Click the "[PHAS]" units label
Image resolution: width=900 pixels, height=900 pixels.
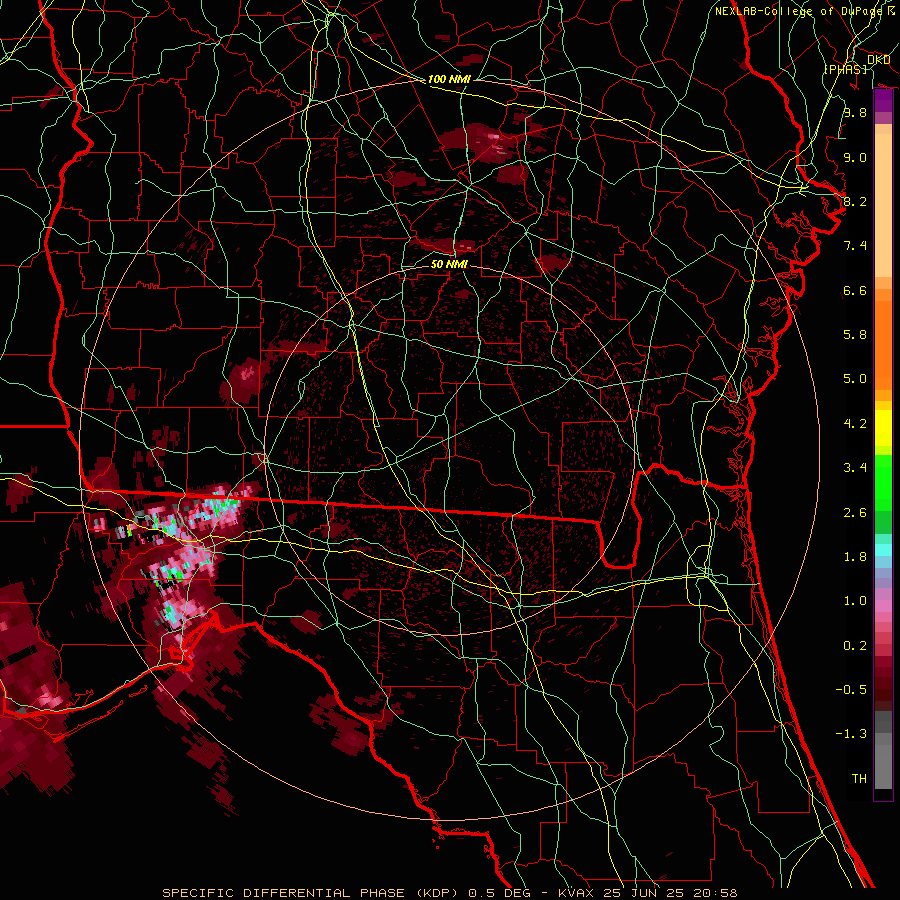pyautogui.click(x=845, y=69)
